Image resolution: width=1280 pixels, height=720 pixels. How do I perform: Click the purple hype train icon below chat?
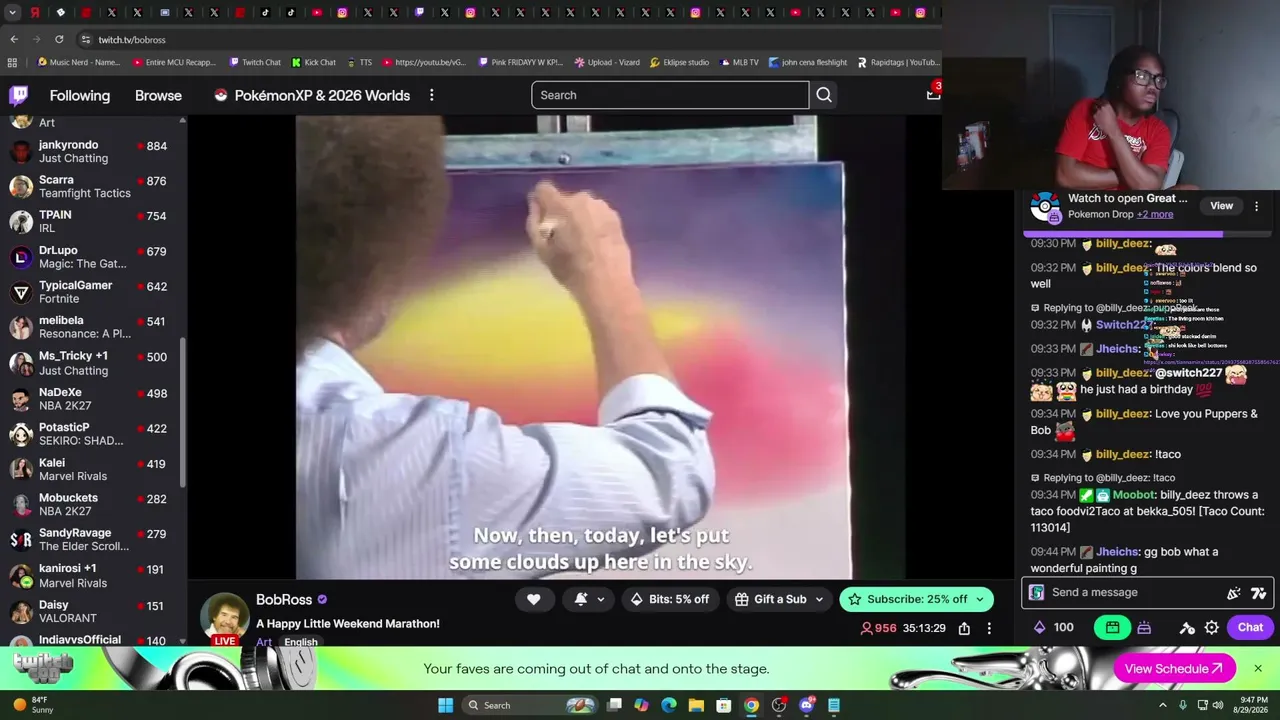coord(1144,628)
